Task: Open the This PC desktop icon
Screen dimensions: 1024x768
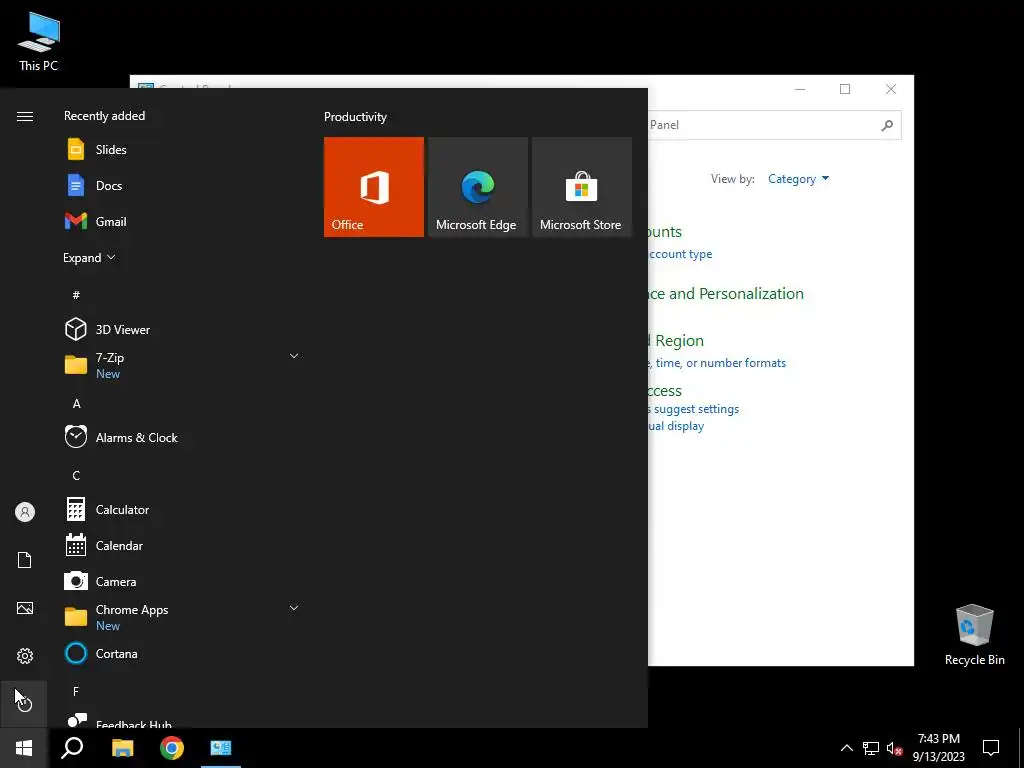Action: click(x=39, y=41)
